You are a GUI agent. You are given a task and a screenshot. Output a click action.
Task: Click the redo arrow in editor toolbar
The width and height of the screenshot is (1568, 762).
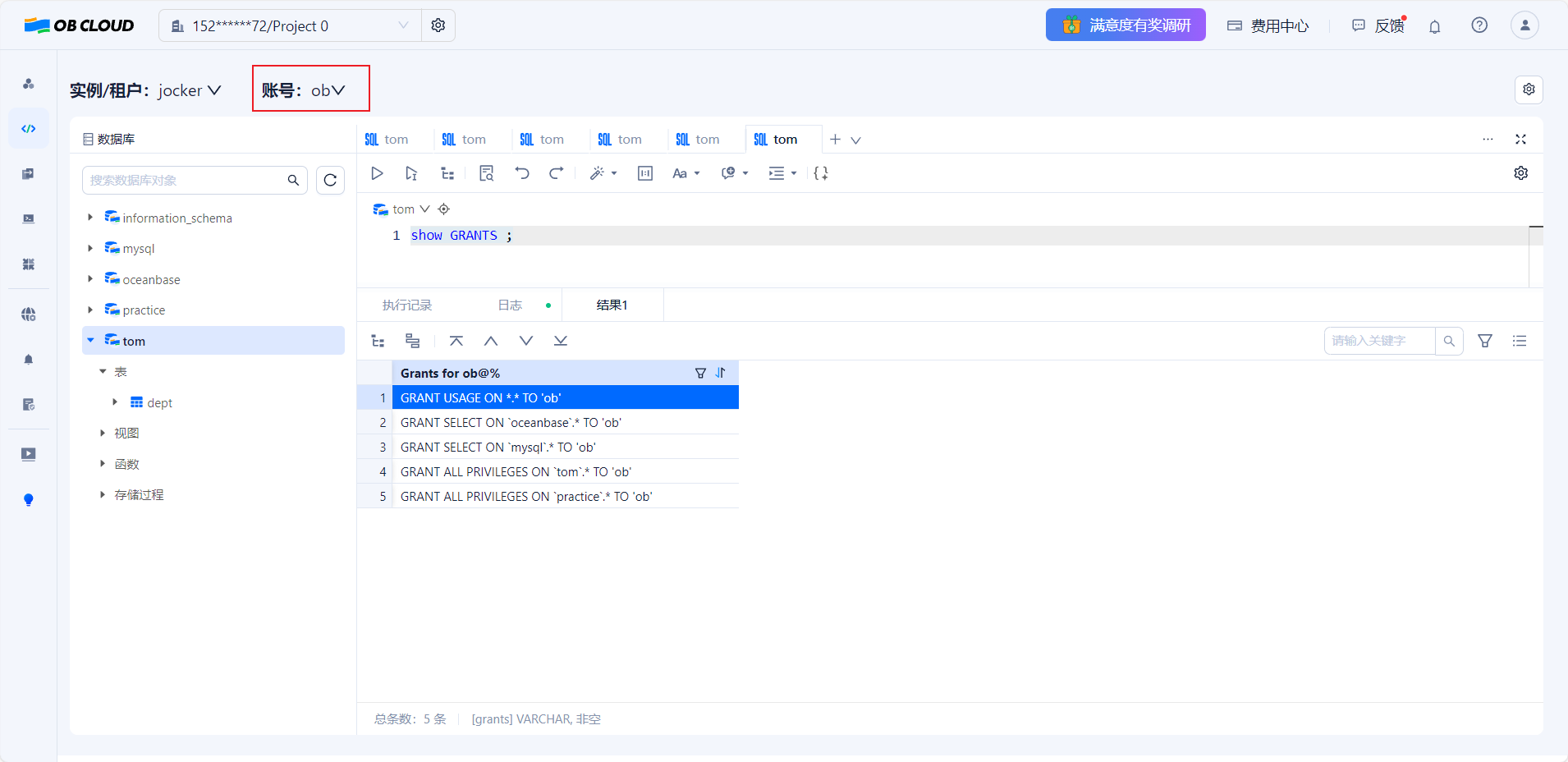click(x=557, y=173)
